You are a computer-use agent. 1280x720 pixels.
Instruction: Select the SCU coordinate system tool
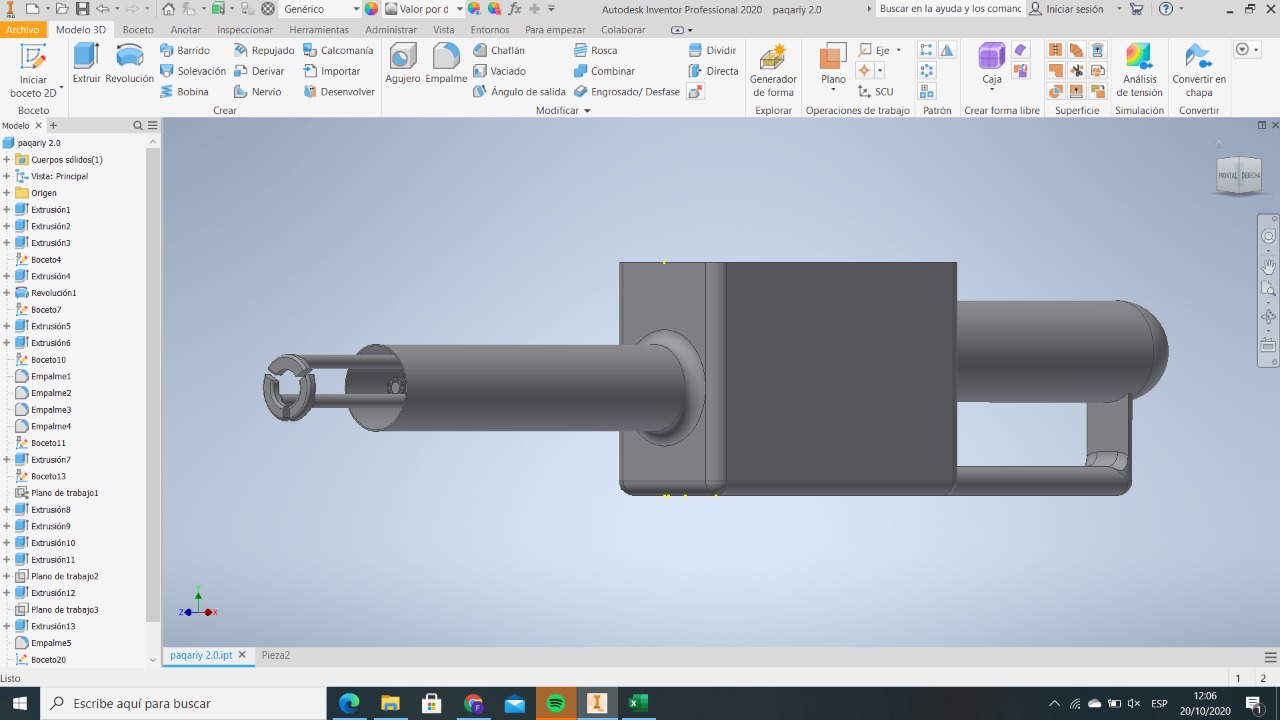pyautogui.click(x=876, y=92)
